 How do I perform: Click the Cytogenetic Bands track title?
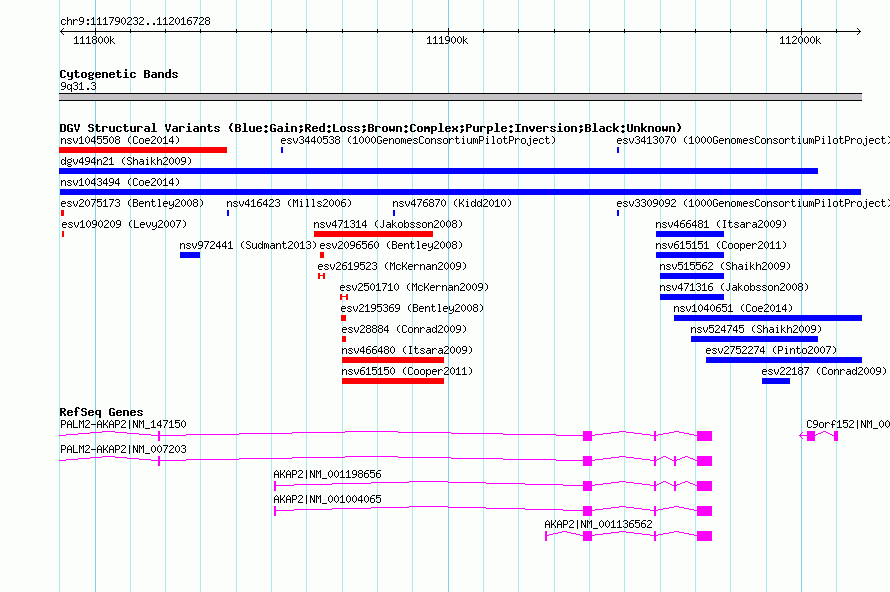point(119,74)
